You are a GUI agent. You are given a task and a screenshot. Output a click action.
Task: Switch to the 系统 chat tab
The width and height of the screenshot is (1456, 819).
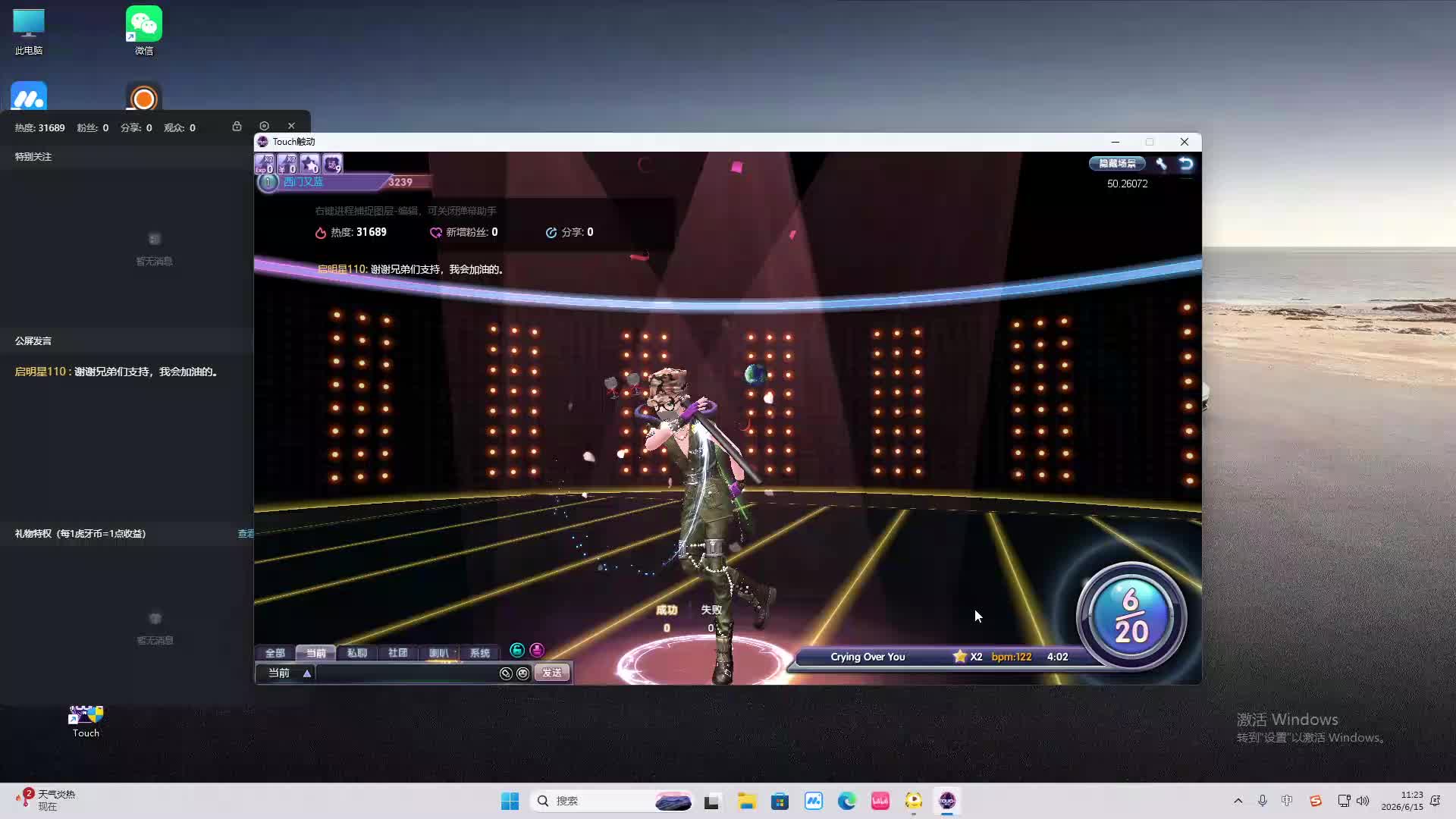coord(480,653)
